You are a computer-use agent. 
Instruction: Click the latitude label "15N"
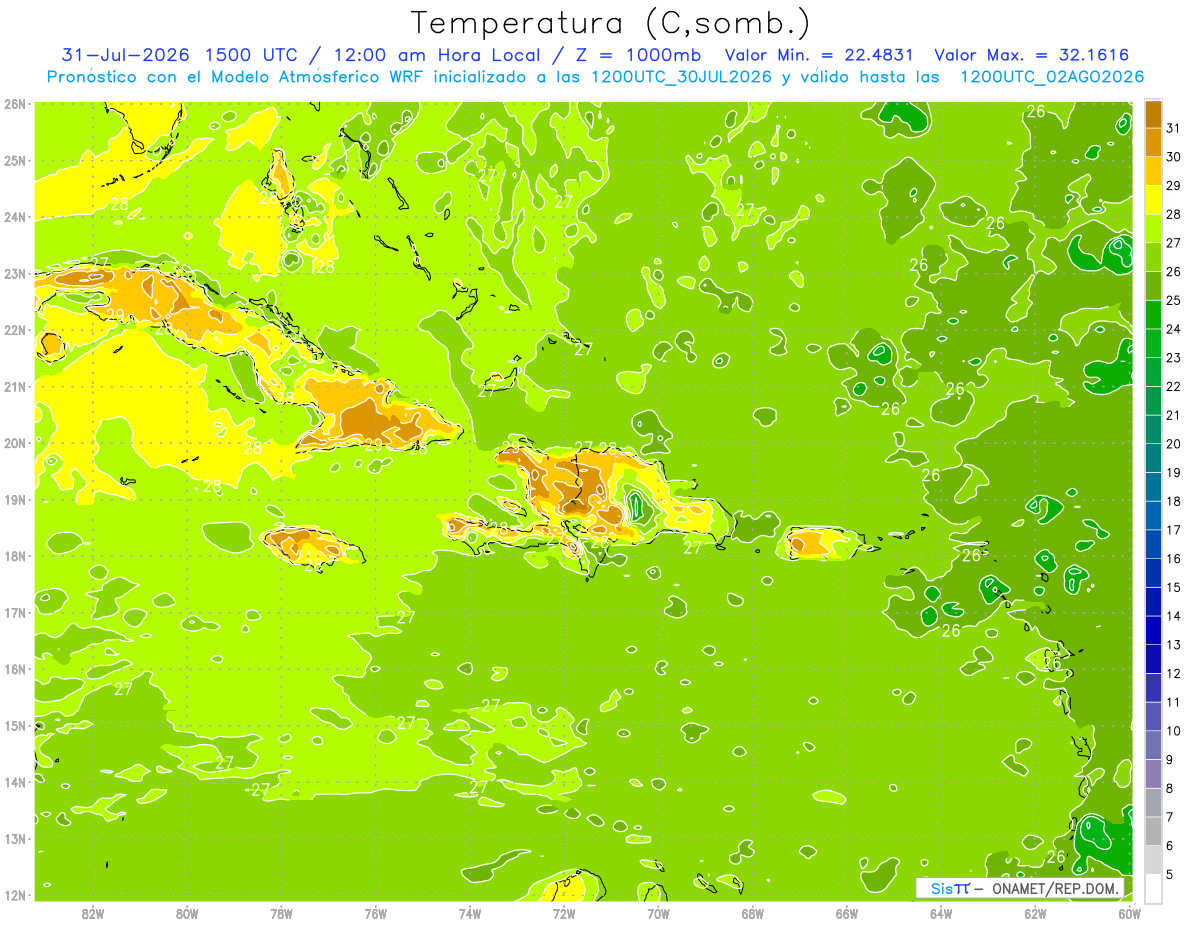(15, 725)
